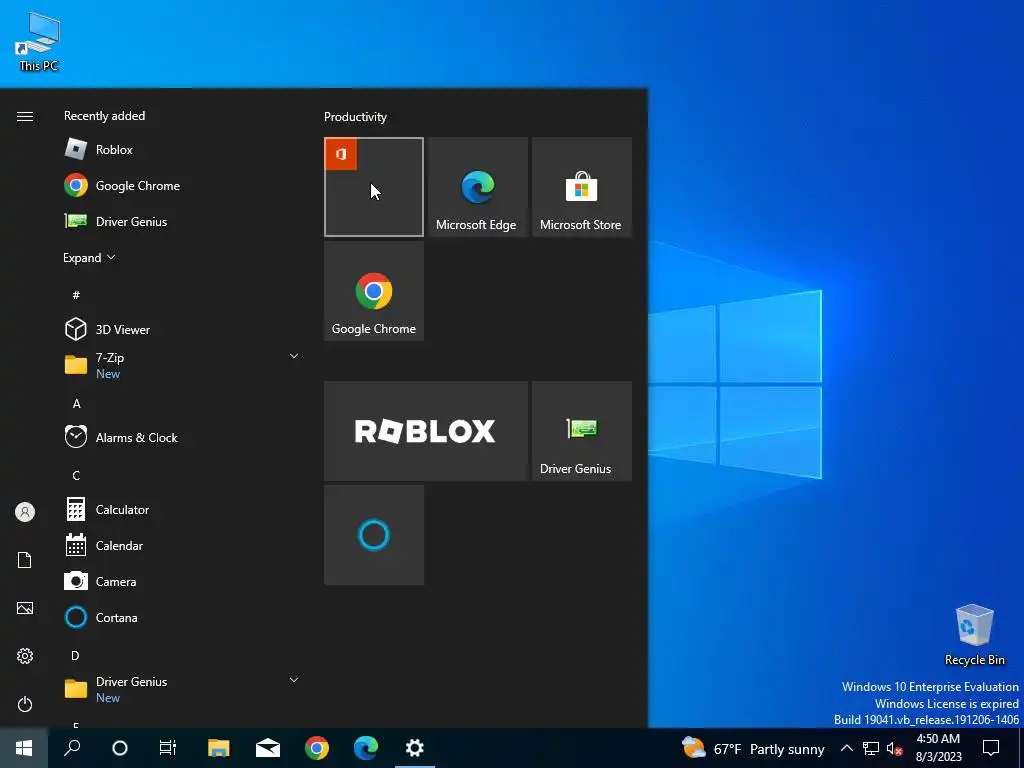This screenshot has width=1024, height=768.
Task: Open the network status icon
Action: (871, 748)
